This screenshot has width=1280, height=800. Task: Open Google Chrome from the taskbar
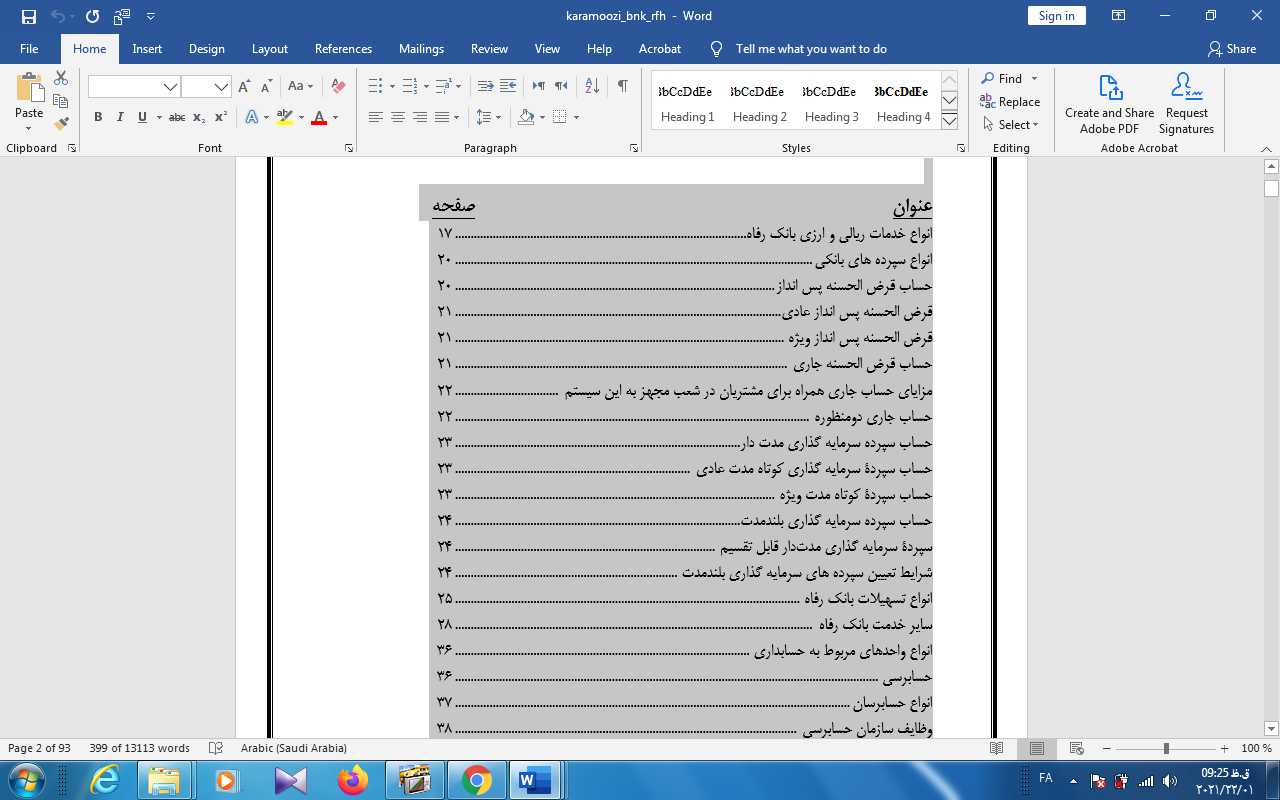[476, 780]
